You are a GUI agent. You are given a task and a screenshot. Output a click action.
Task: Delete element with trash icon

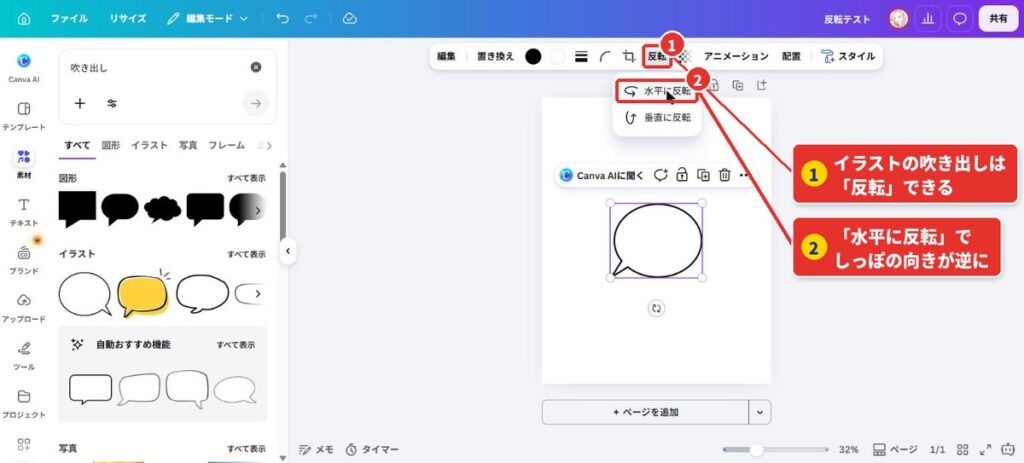(x=724, y=175)
